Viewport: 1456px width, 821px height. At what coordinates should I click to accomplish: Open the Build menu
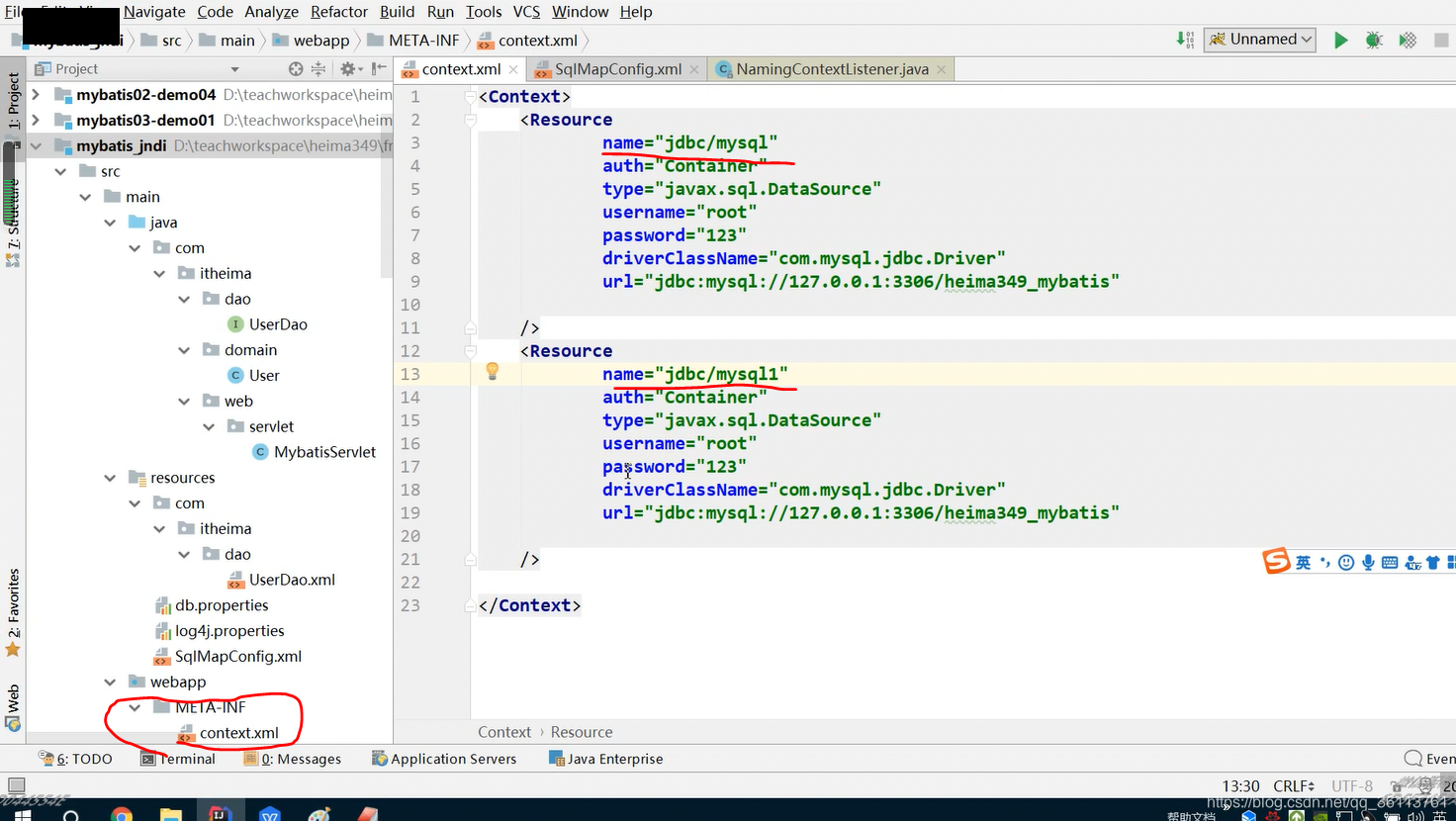tap(397, 12)
